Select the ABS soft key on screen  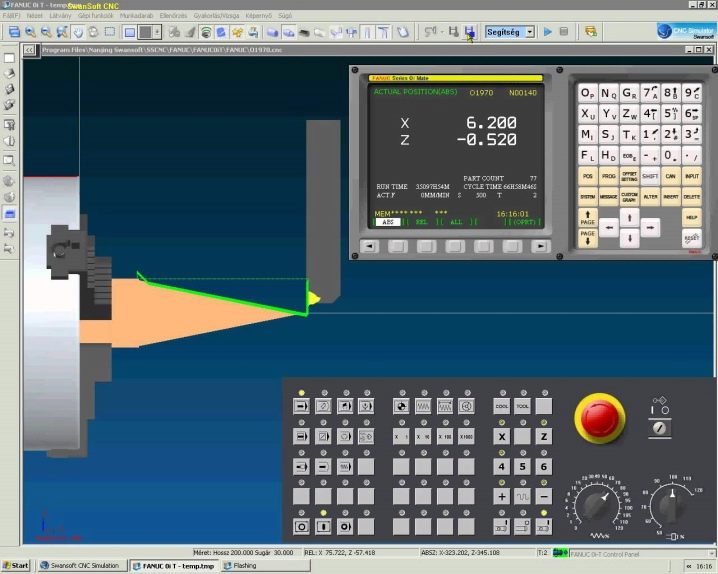click(x=388, y=222)
